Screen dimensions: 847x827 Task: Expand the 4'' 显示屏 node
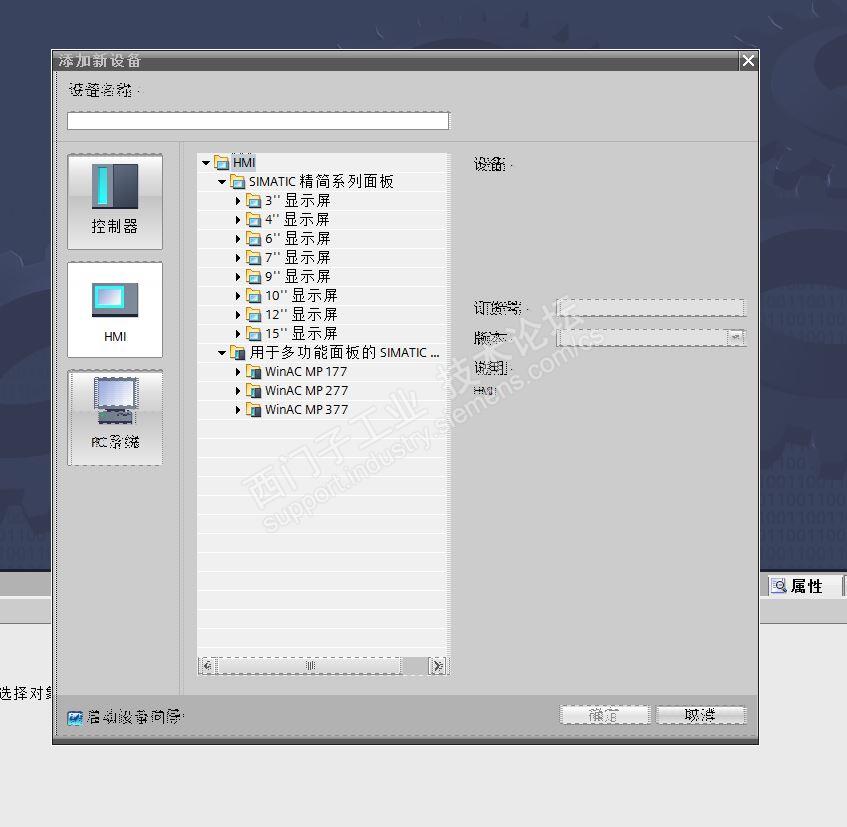click(238, 220)
